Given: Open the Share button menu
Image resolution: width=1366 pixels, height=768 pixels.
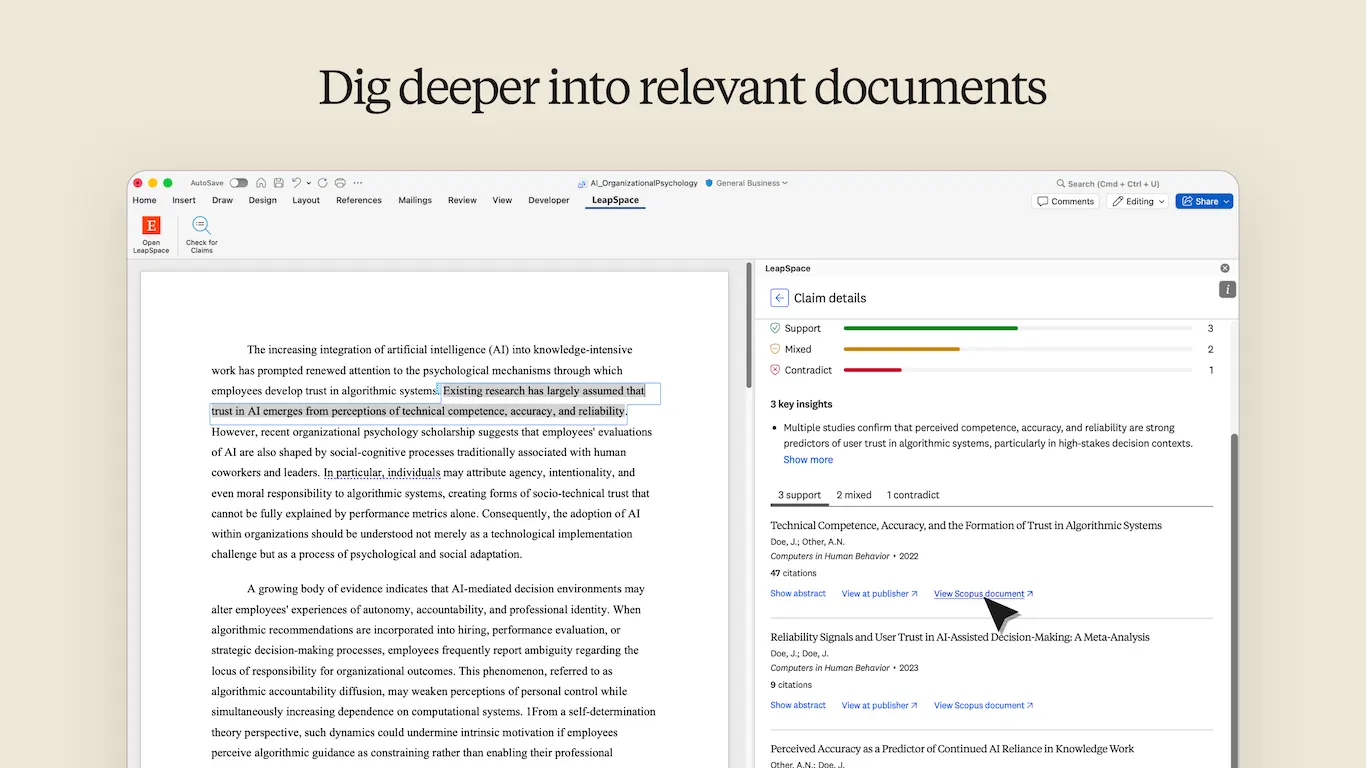Looking at the screenshot, I should [1204, 201].
